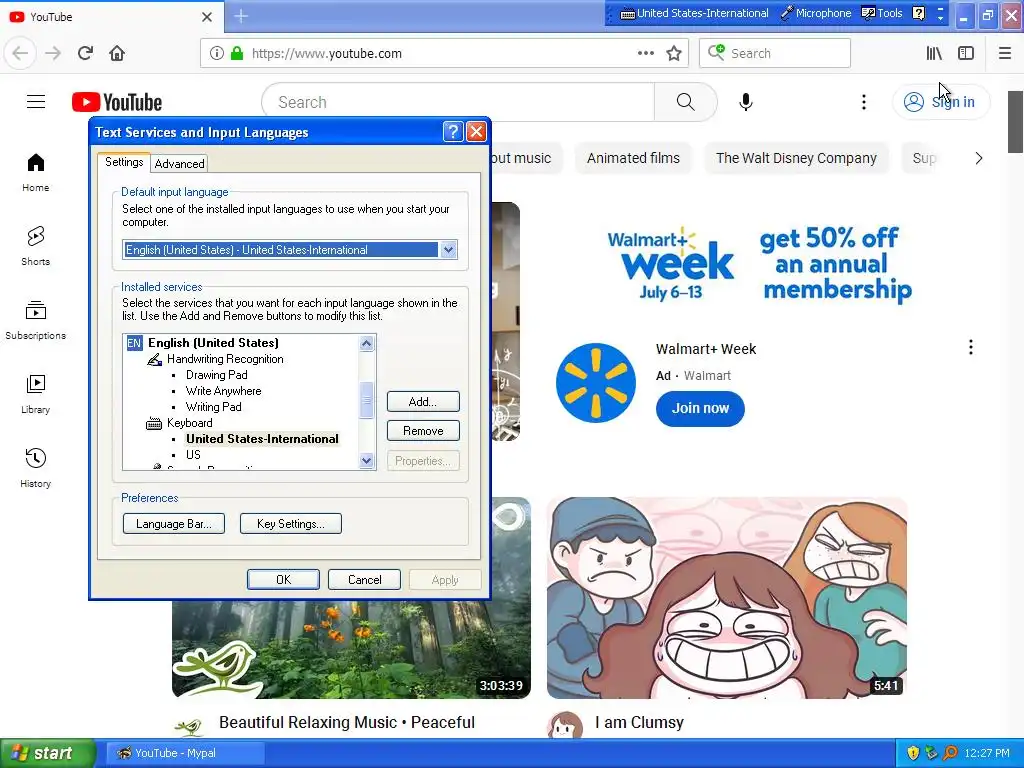The image size is (1024, 768).
Task: Select the Settings tab
Action: pos(124,162)
